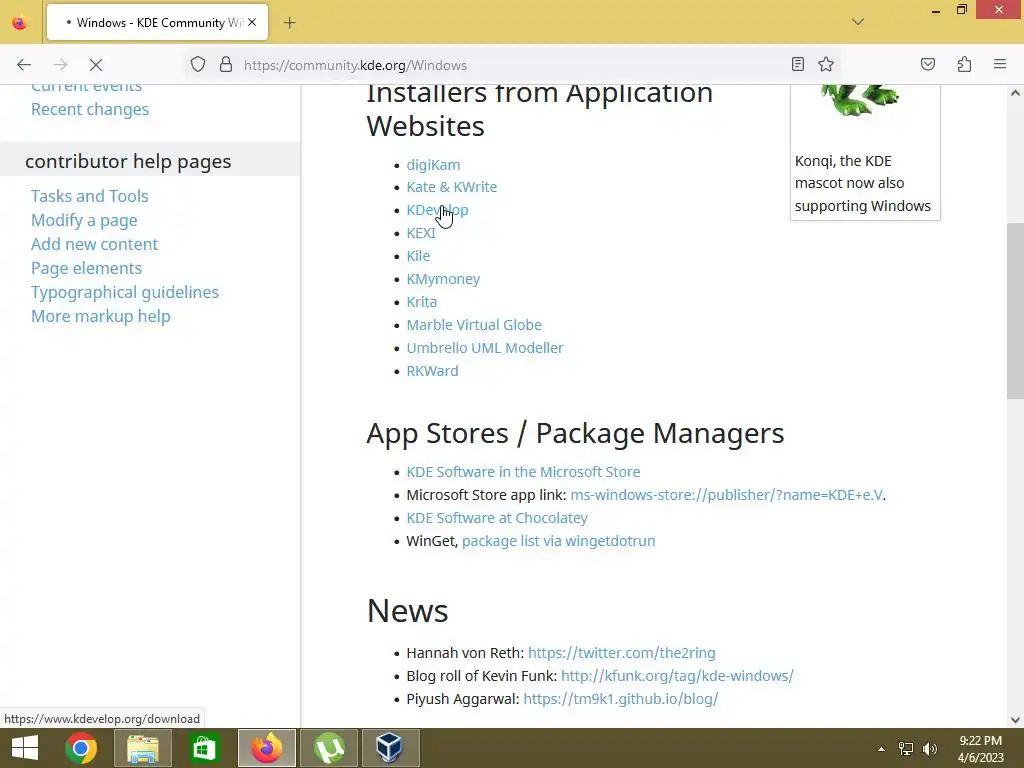1024x768 pixels.
Task: Go back using the browser back arrow
Action: coord(24,65)
